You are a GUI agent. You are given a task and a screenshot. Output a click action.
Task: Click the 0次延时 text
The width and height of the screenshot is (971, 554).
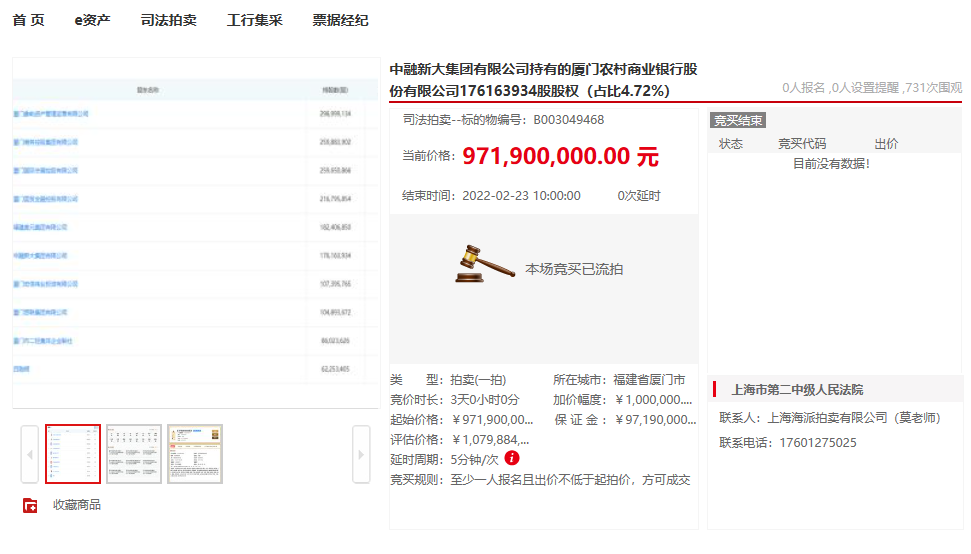point(638,196)
